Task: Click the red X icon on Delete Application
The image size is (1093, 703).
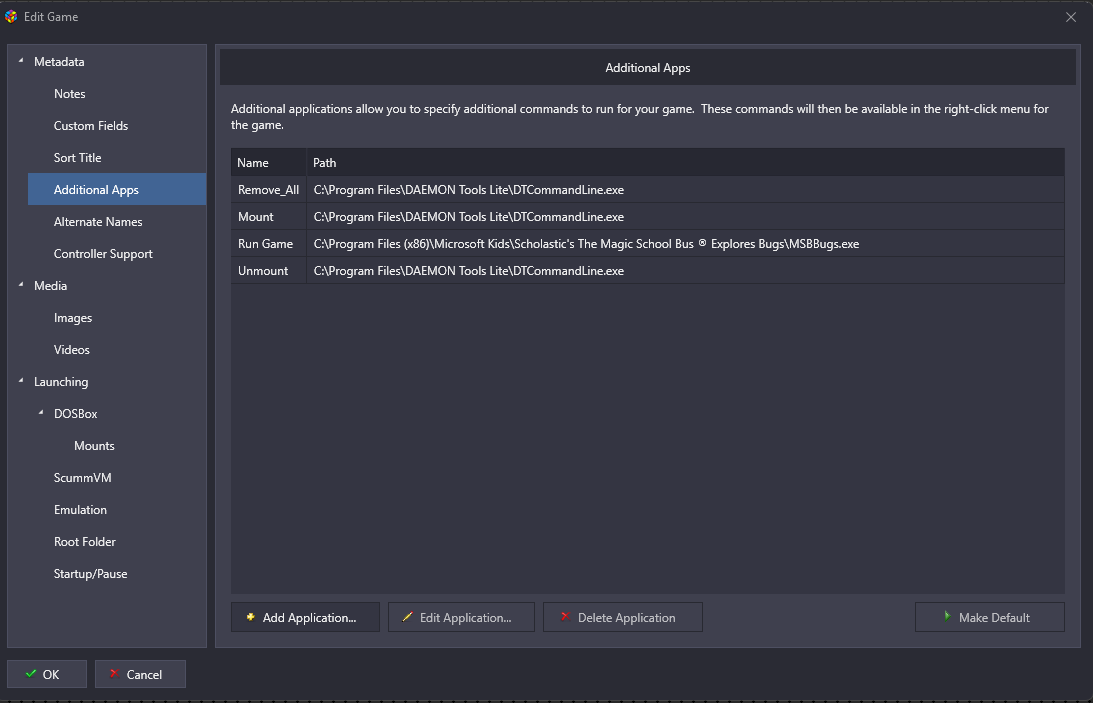Action: coord(565,617)
